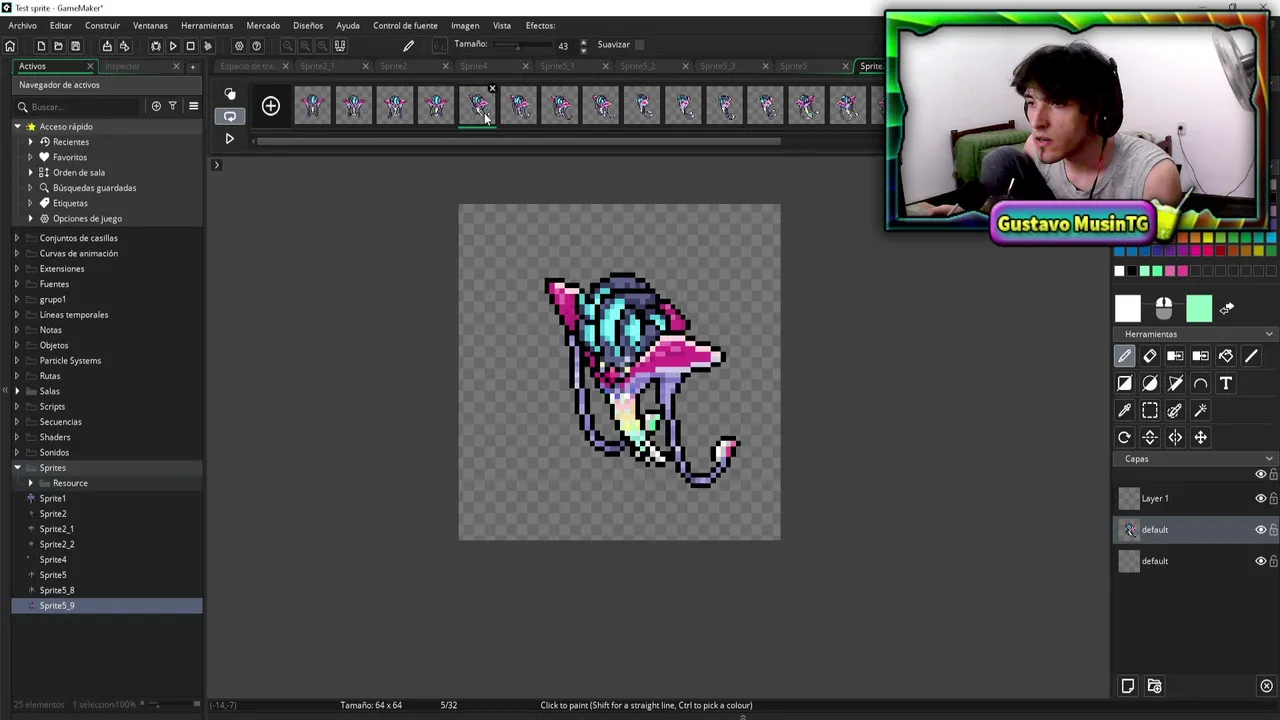Expand the Resource subfolder
Screen dimensions: 1280x720
click(30, 483)
